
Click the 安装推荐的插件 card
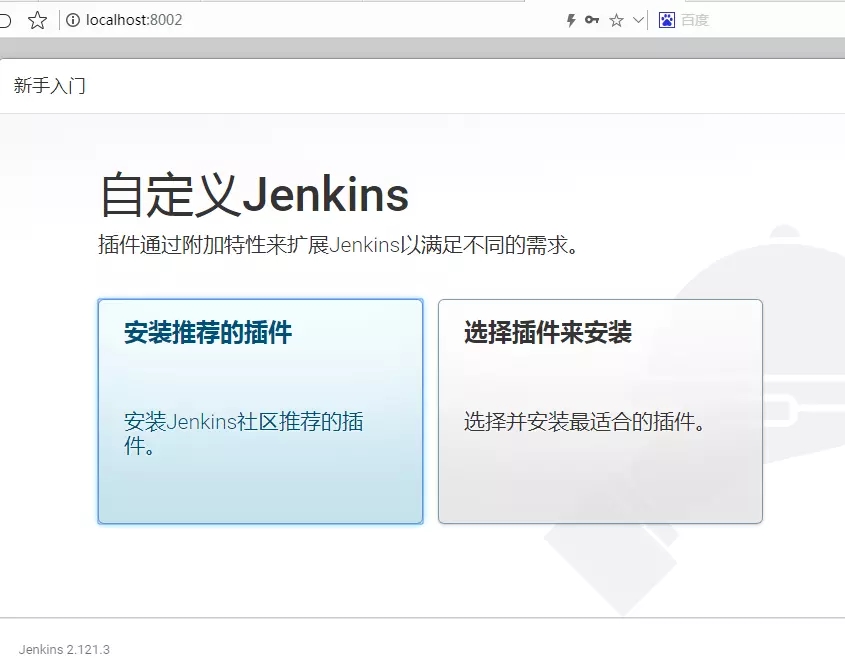click(260, 410)
